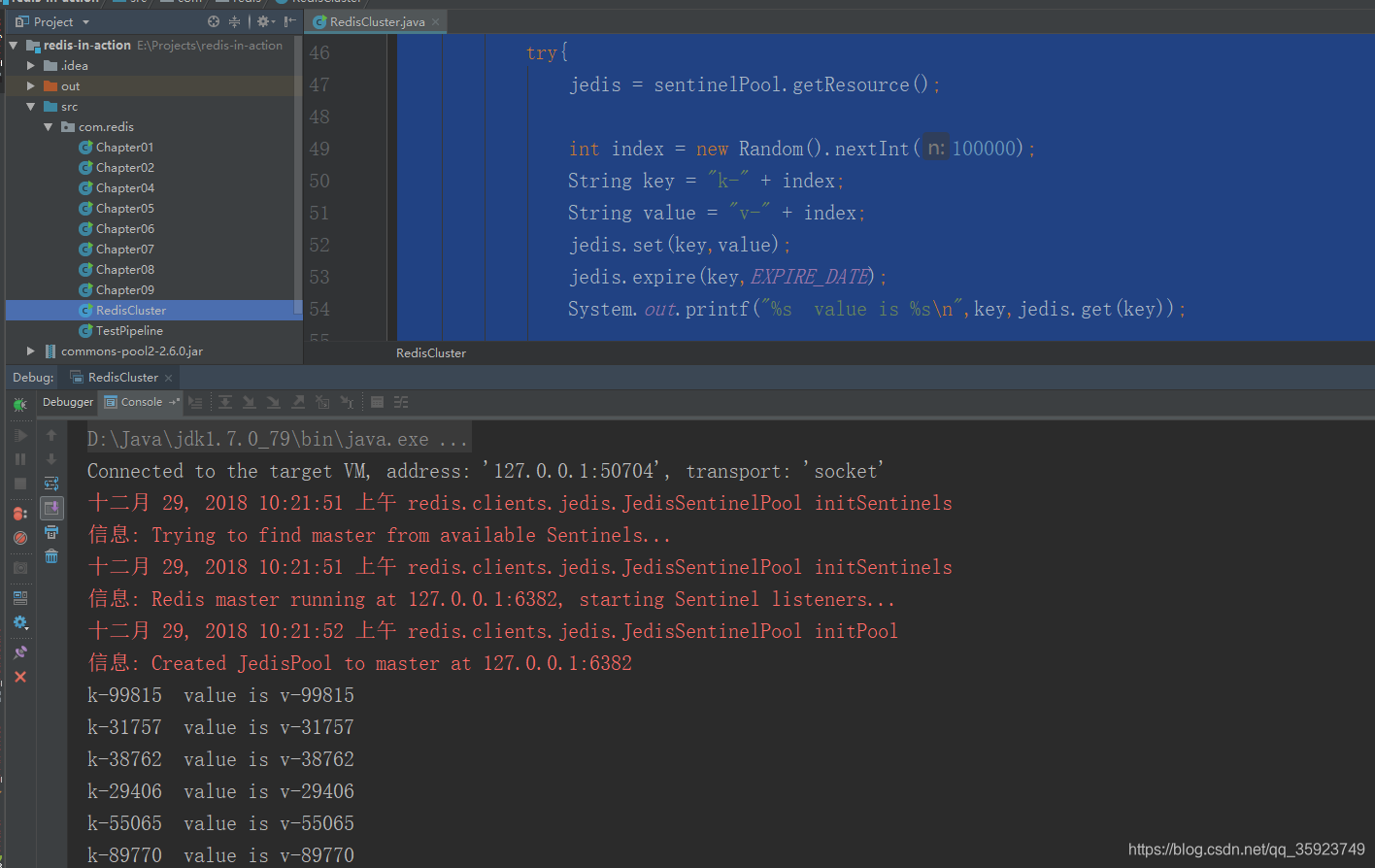Switch to the Console tab
This screenshot has height=868, width=1375.
click(x=142, y=402)
